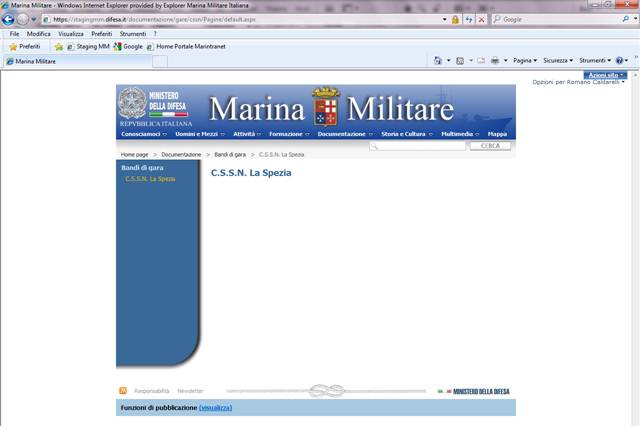This screenshot has height=426, width=640.
Task: Open the ? help menu
Action: pyautogui.click(x=155, y=34)
